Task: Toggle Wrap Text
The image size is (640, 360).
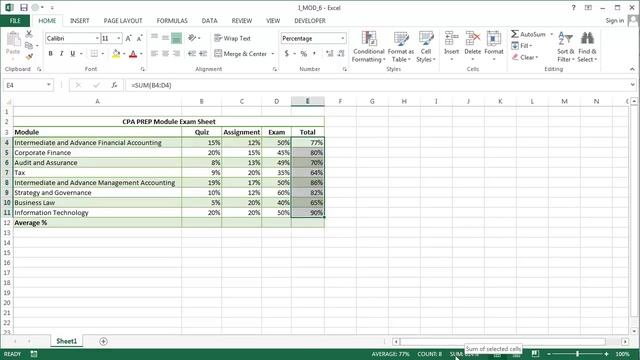Action: point(232,38)
